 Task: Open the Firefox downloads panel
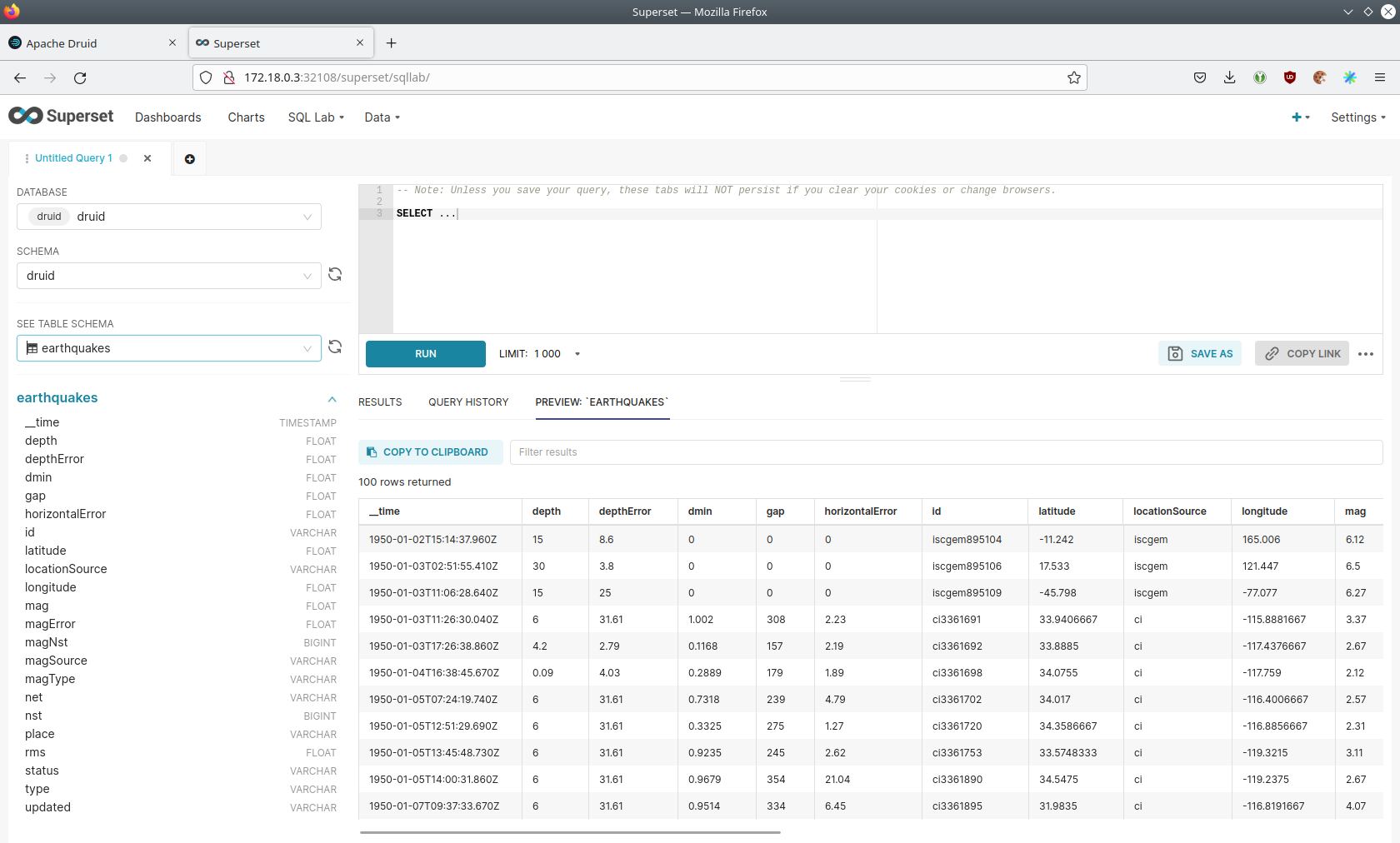[1229, 77]
